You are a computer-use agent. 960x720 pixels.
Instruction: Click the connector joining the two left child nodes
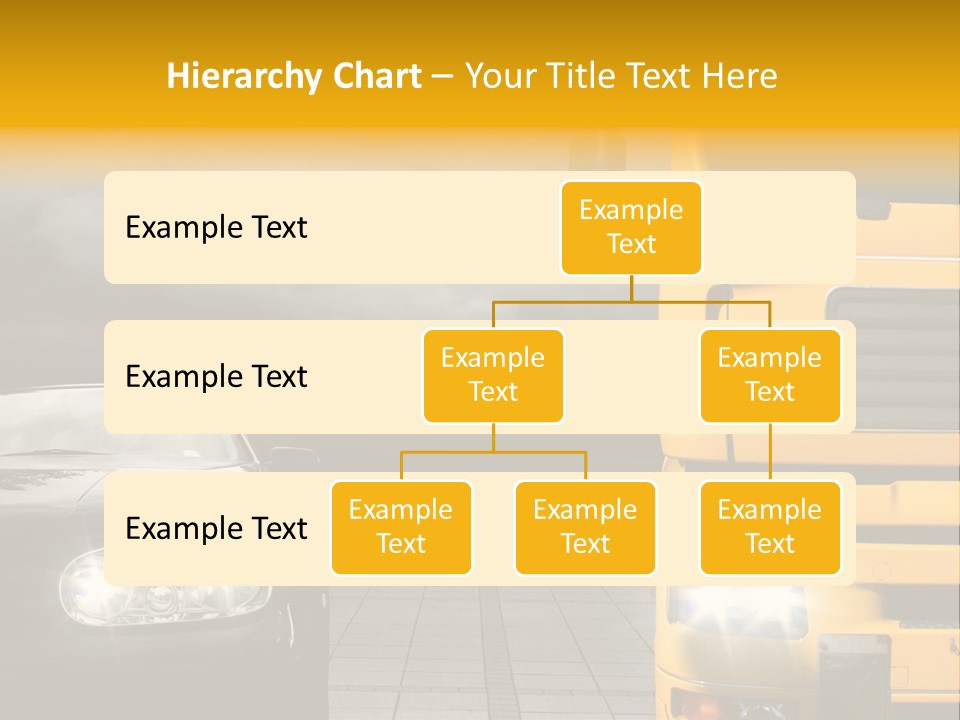[493, 452]
